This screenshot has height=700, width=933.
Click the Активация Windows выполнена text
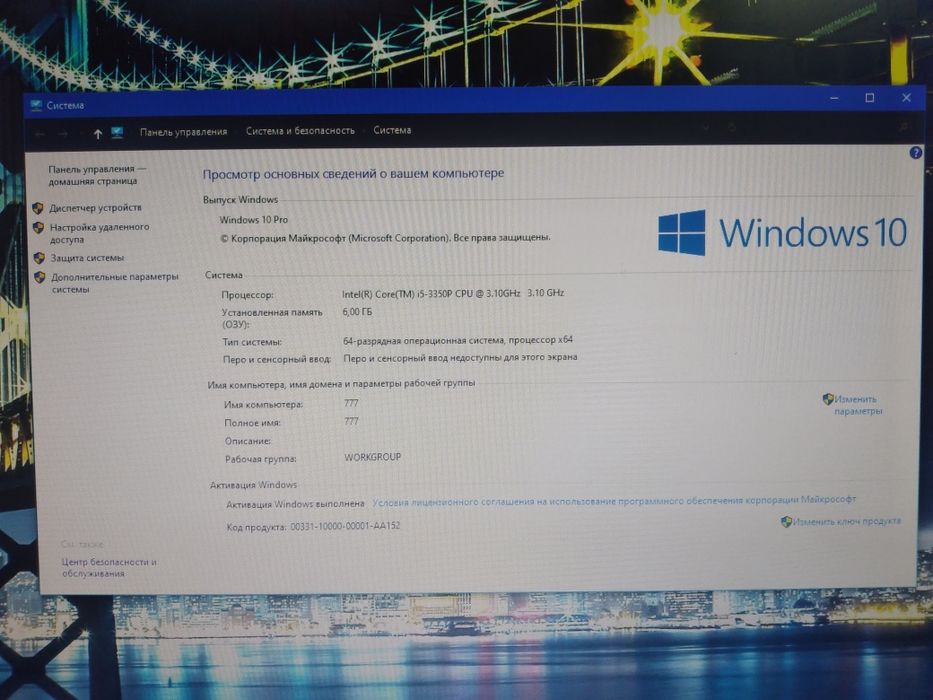click(295, 504)
